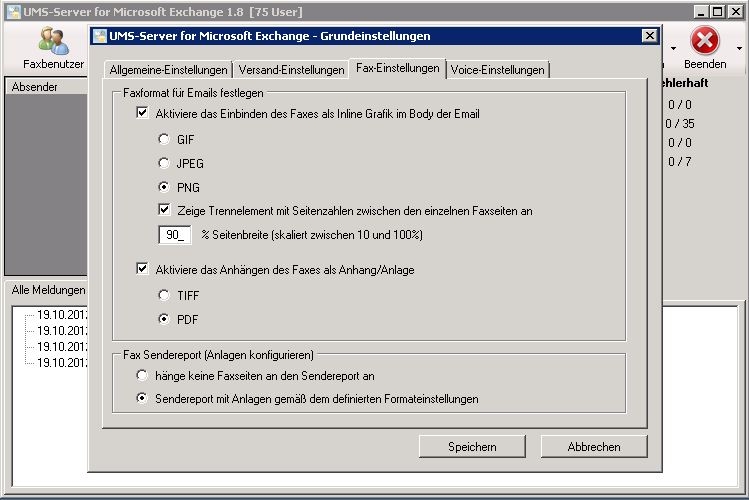
Task: Open Faxbenutzer users icon in main window
Action: coord(54,41)
